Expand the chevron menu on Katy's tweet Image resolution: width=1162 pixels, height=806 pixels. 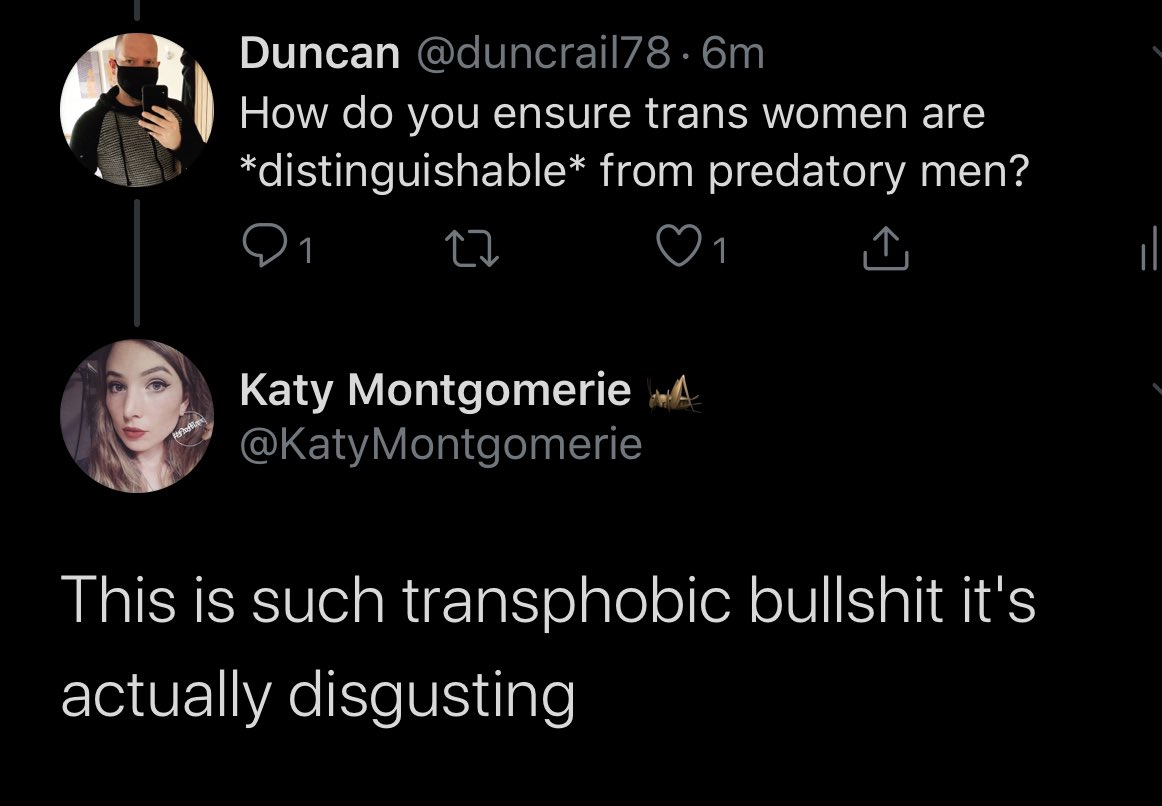pyautogui.click(x=1156, y=389)
